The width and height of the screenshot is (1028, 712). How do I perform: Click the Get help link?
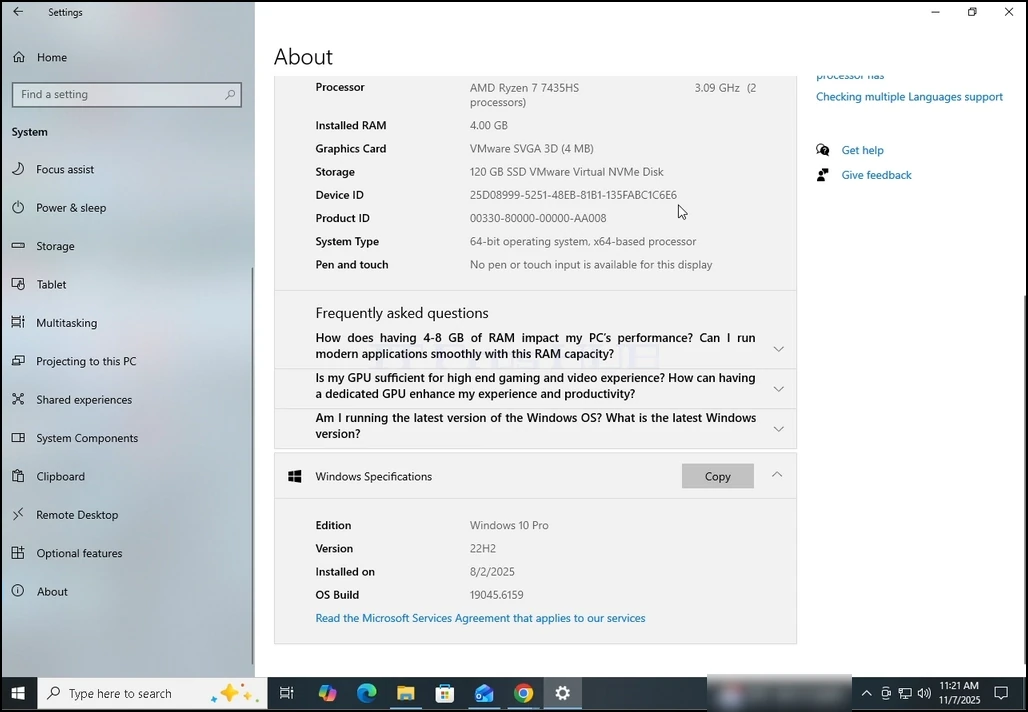pos(862,150)
